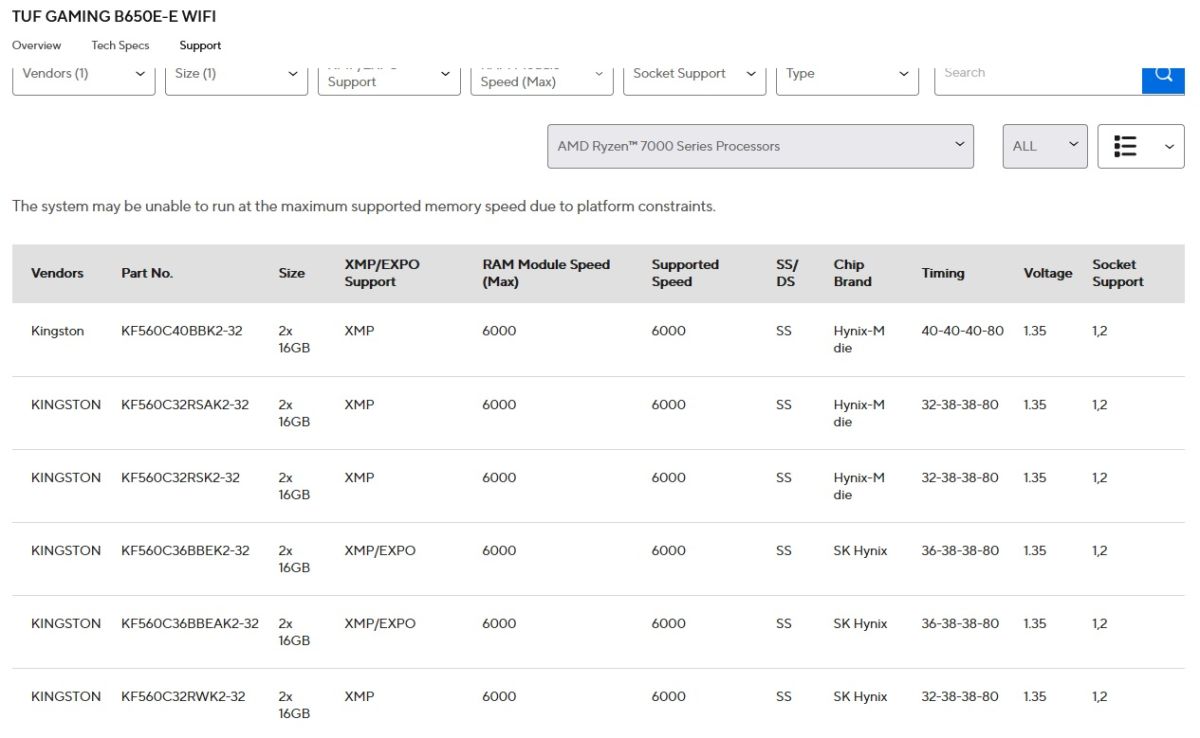Click the Timing column header
The height and width of the screenshot is (738, 1200).
943,273
